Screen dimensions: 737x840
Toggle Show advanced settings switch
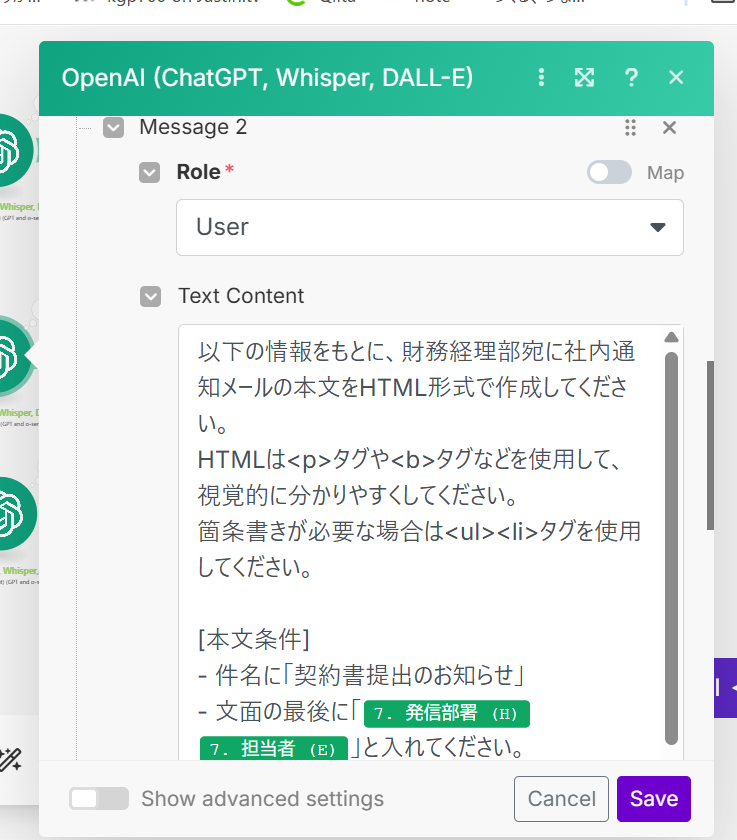pyautogui.click(x=99, y=799)
